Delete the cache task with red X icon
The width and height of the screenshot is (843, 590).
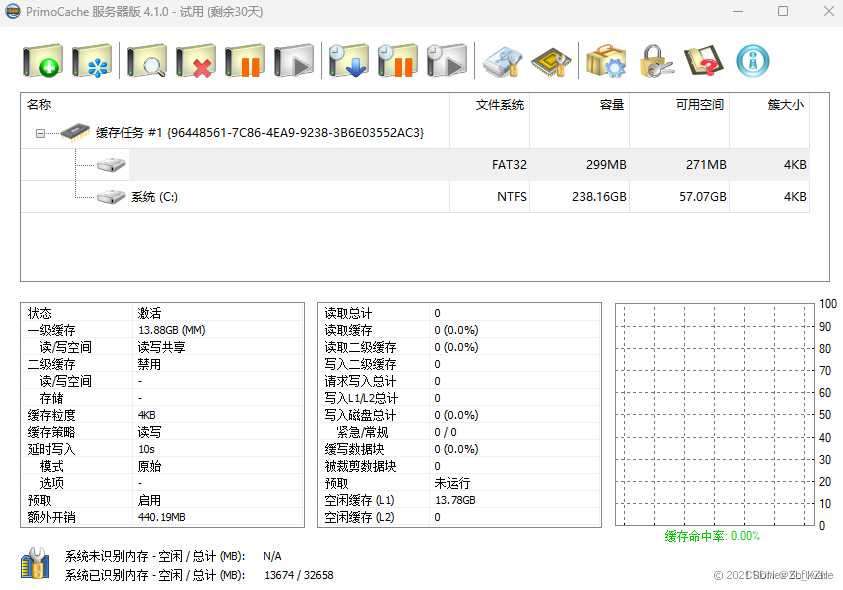click(196, 61)
